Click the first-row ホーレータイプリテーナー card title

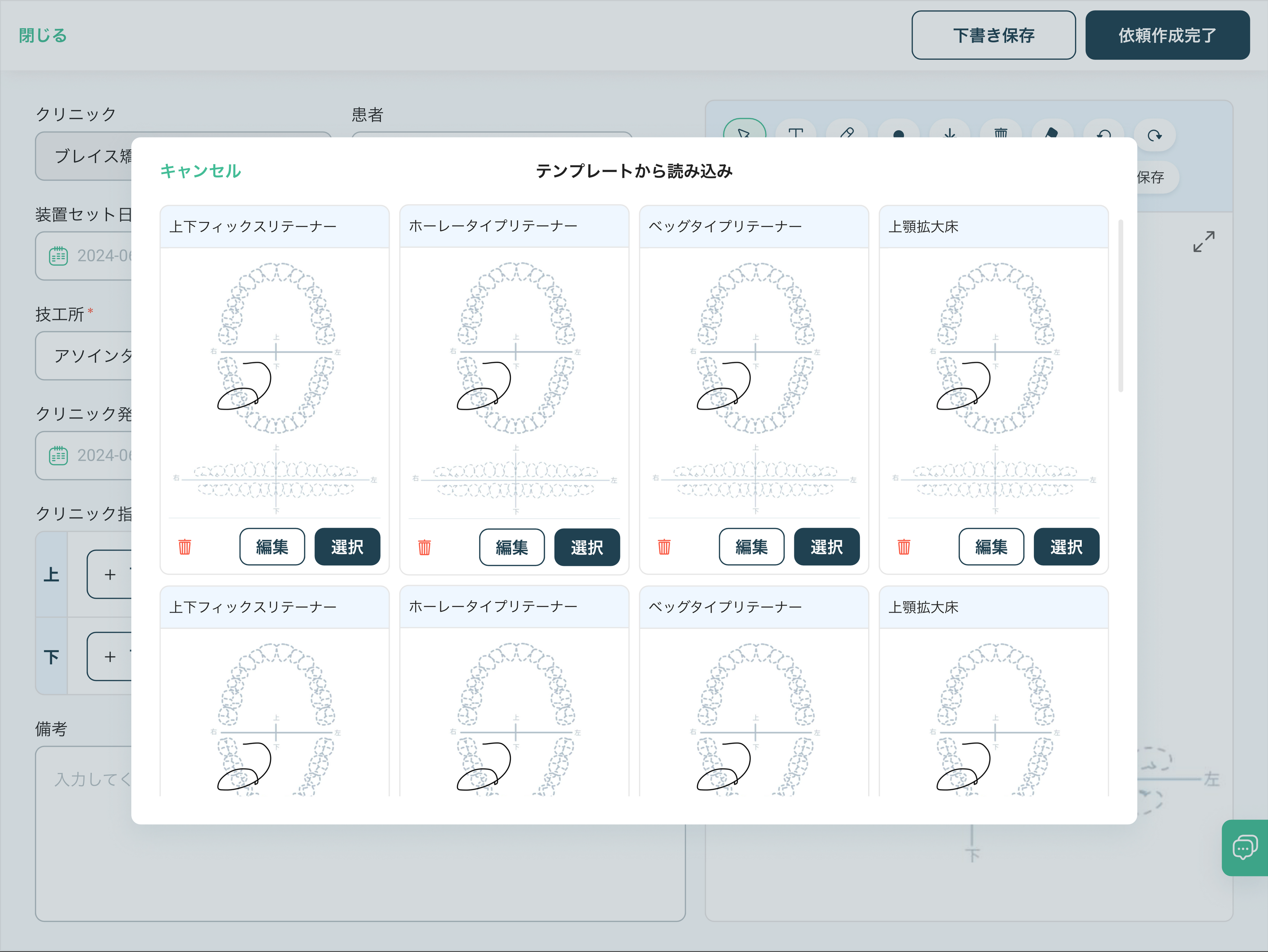click(493, 226)
